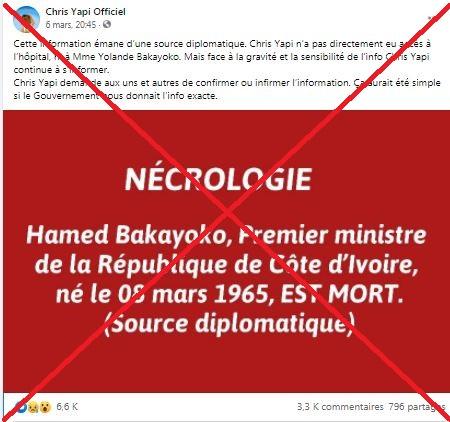Image resolution: width=450 pixels, height=422 pixels.
Task: Click the blue Like reaction icon
Action: coord(22,407)
